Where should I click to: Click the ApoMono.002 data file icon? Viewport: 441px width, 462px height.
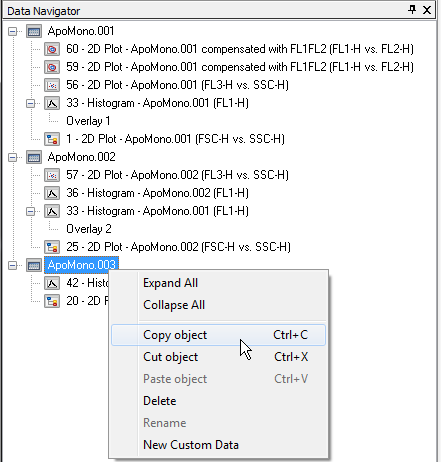(x=34, y=158)
